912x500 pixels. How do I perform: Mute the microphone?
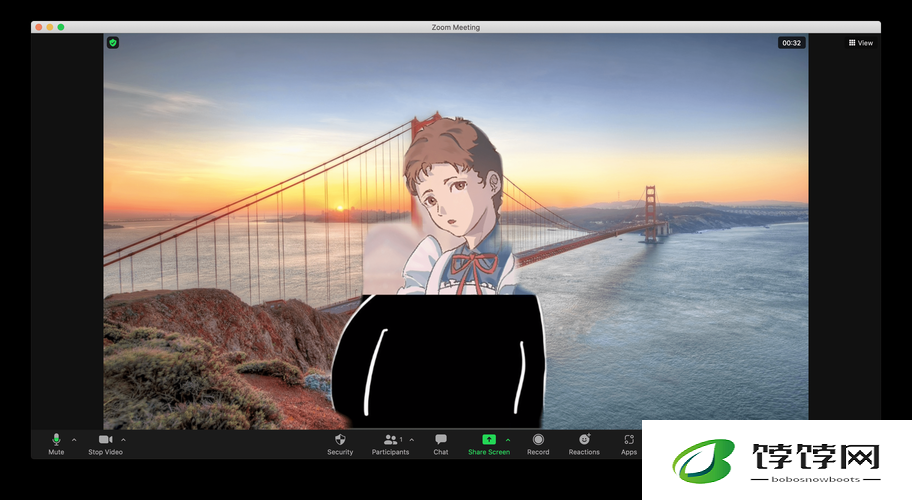(x=56, y=444)
